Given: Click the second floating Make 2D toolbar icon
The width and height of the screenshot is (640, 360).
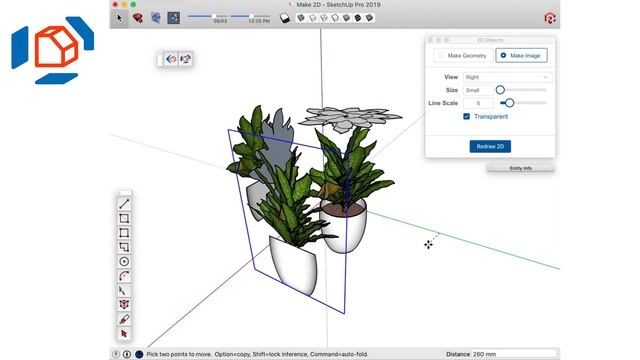Looking at the screenshot, I should pyautogui.click(x=185, y=59).
